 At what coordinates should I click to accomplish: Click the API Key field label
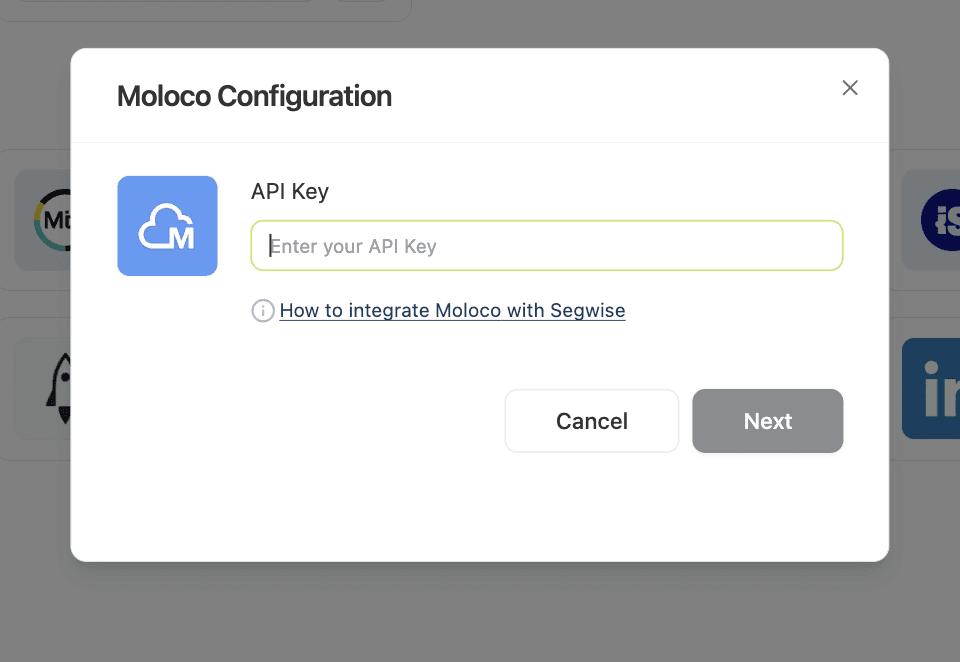[x=289, y=191]
